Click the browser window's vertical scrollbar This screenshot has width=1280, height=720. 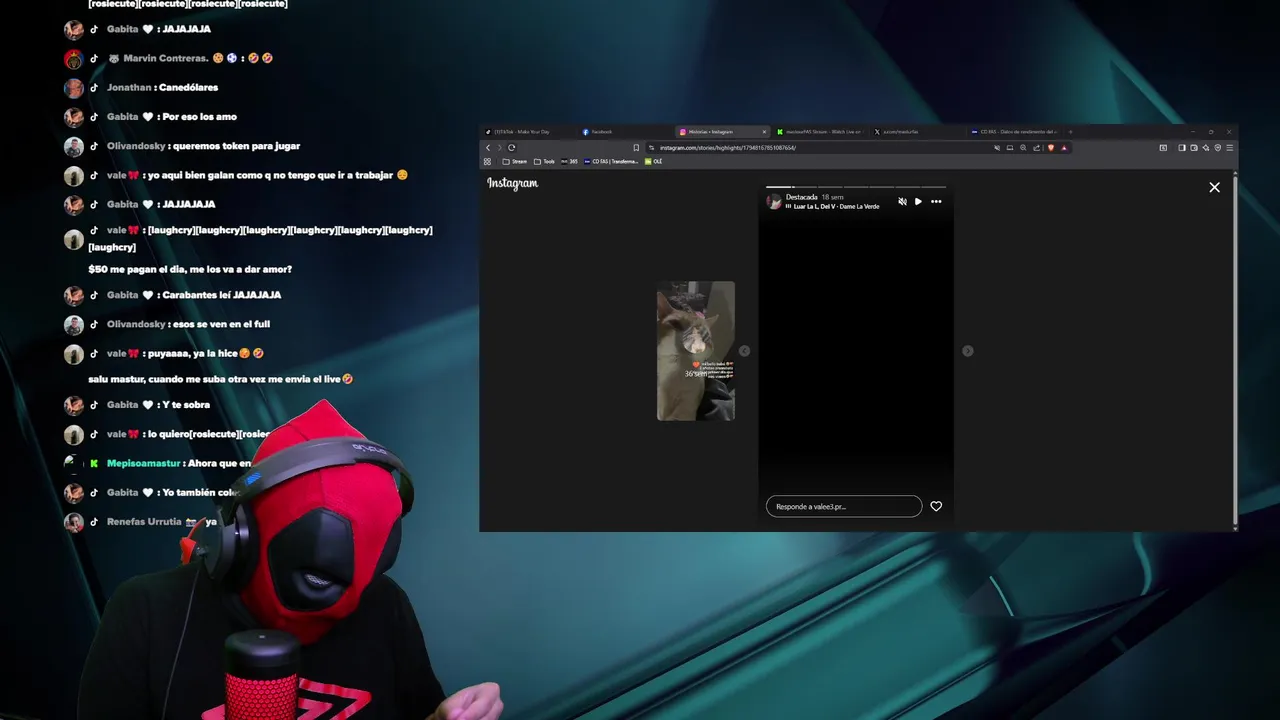coord(1236,350)
